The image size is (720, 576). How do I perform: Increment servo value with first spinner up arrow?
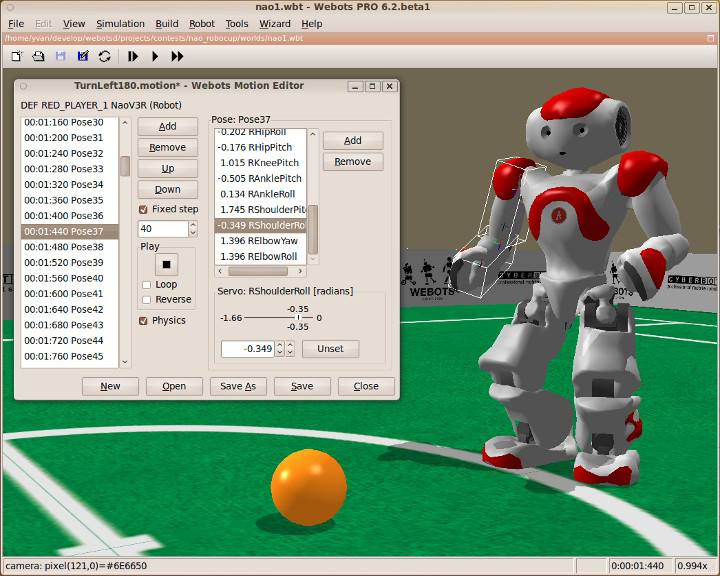(x=280, y=344)
